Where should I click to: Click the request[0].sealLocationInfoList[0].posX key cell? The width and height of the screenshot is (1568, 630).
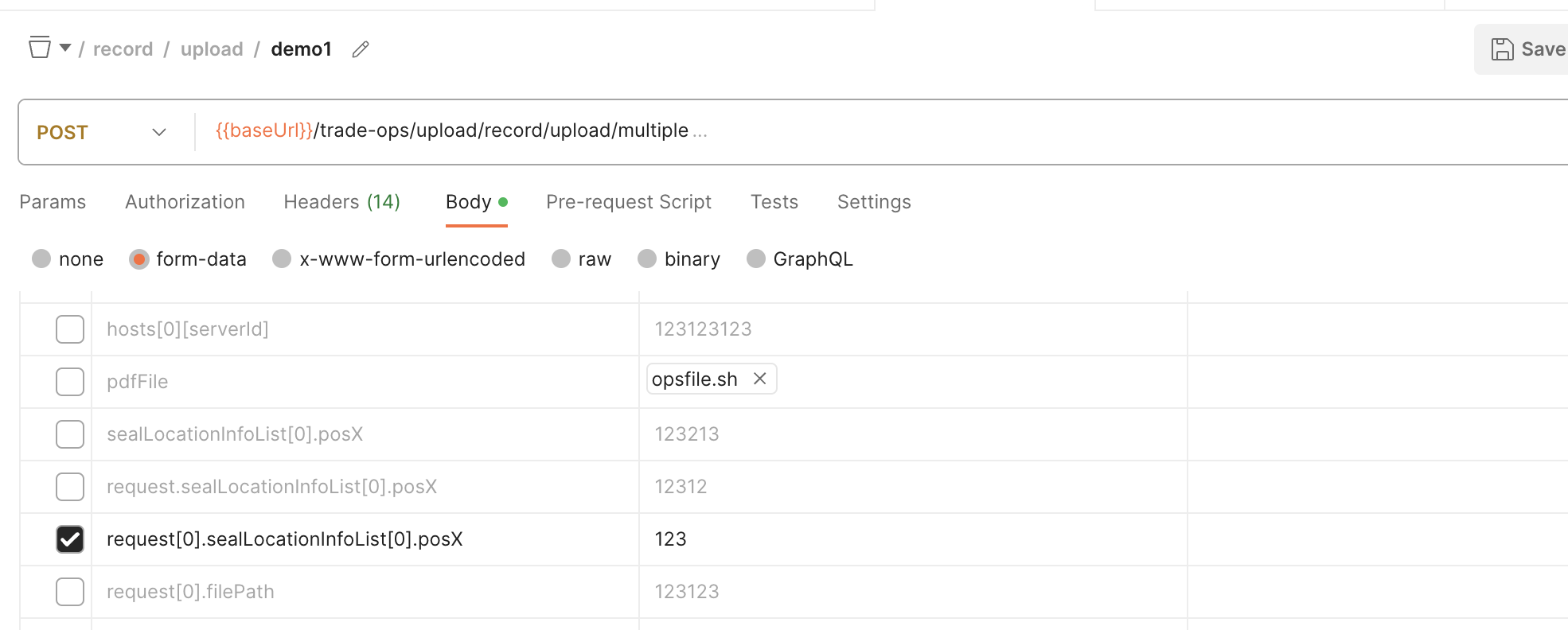pyautogui.click(x=365, y=539)
